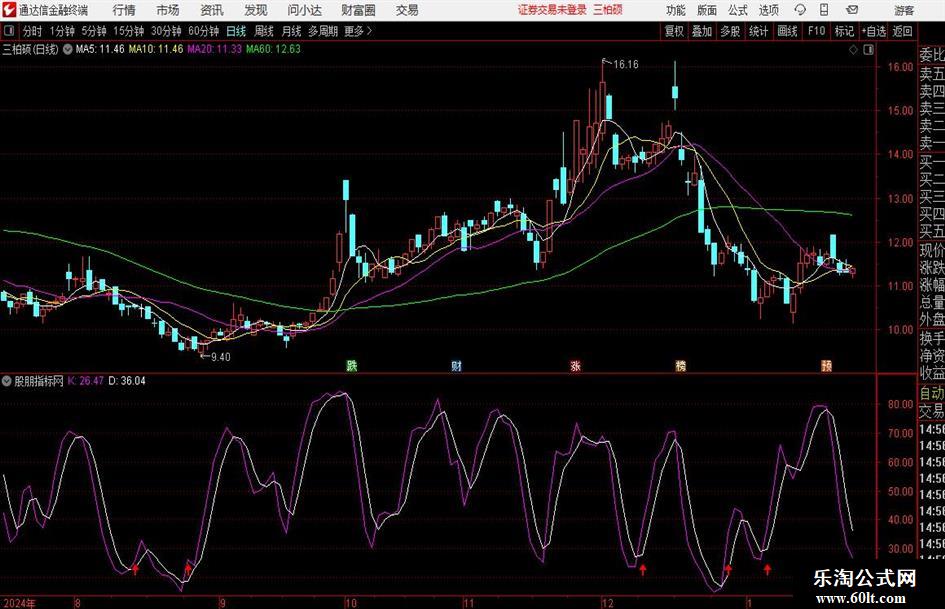
Task: Open the 资讯 menu
Action: tap(212, 10)
